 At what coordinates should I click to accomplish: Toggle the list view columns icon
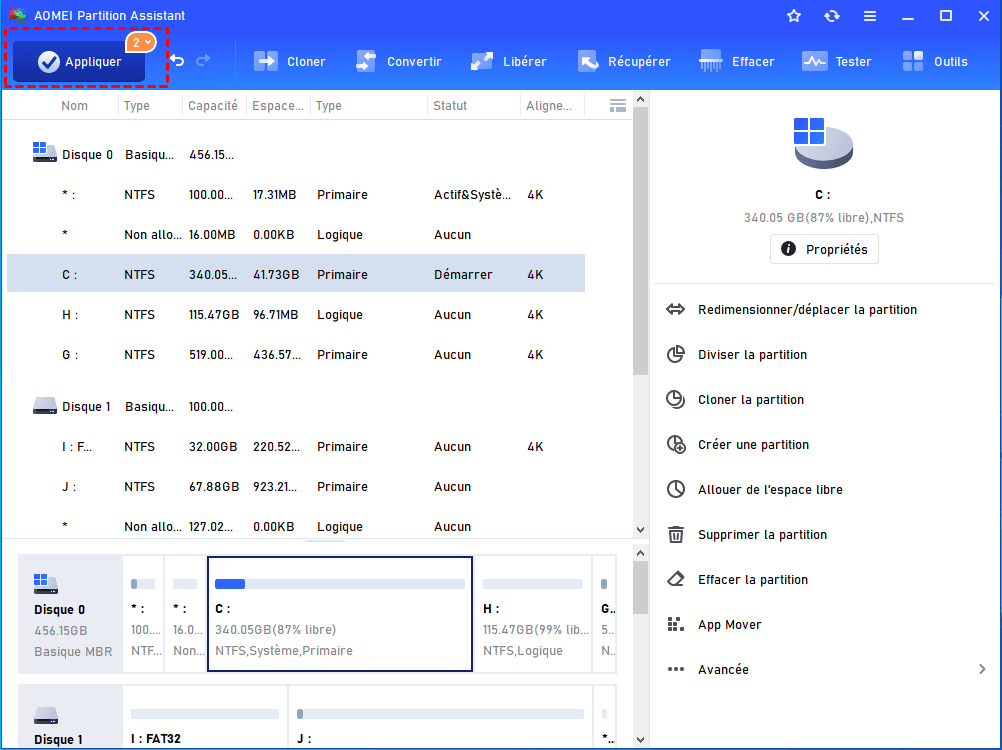(x=617, y=106)
